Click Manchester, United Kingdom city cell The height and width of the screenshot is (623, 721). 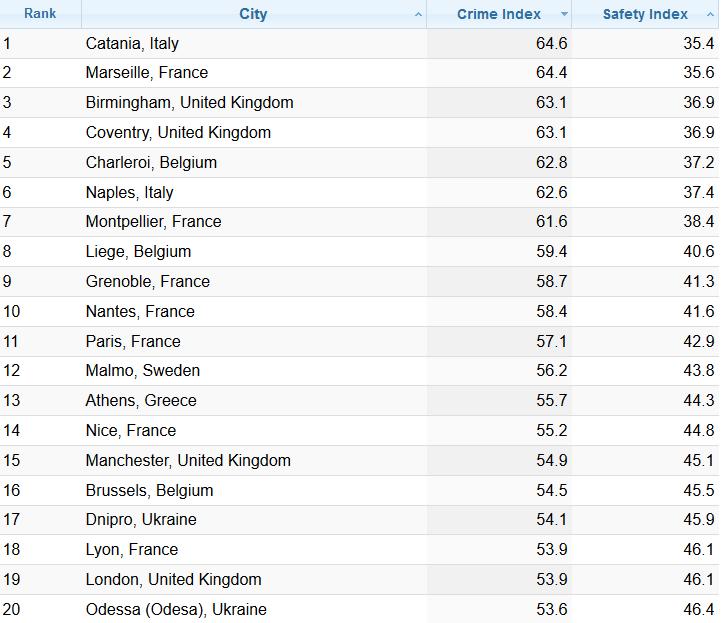pyautogui.click(x=188, y=460)
